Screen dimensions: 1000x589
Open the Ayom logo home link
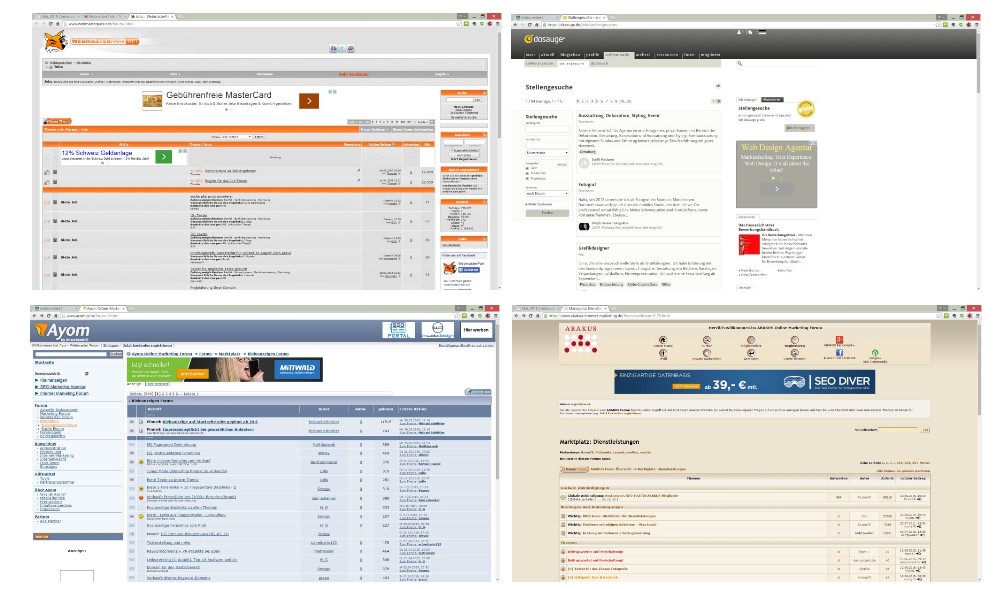tap(58, 329)
